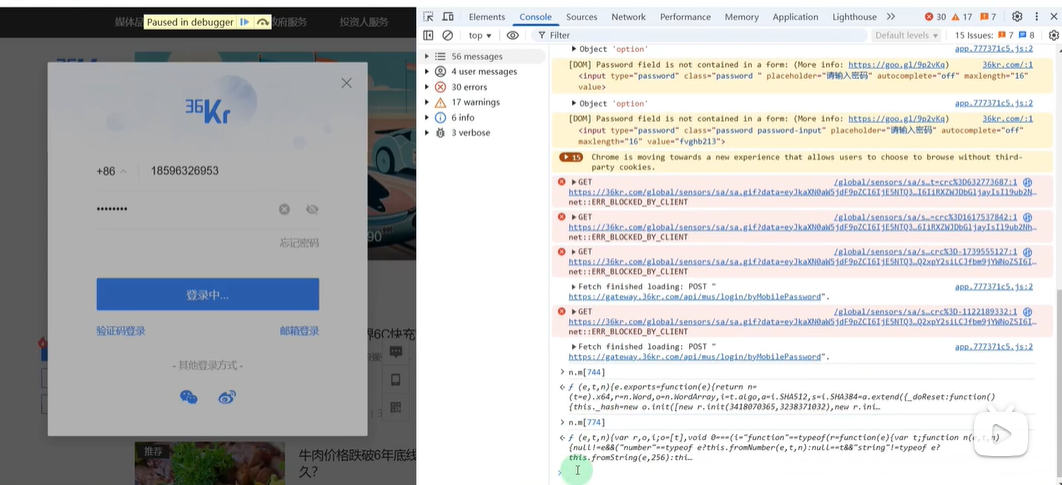
Task: Click the 验证码登录 verification code login link
Action: [121, 331]
